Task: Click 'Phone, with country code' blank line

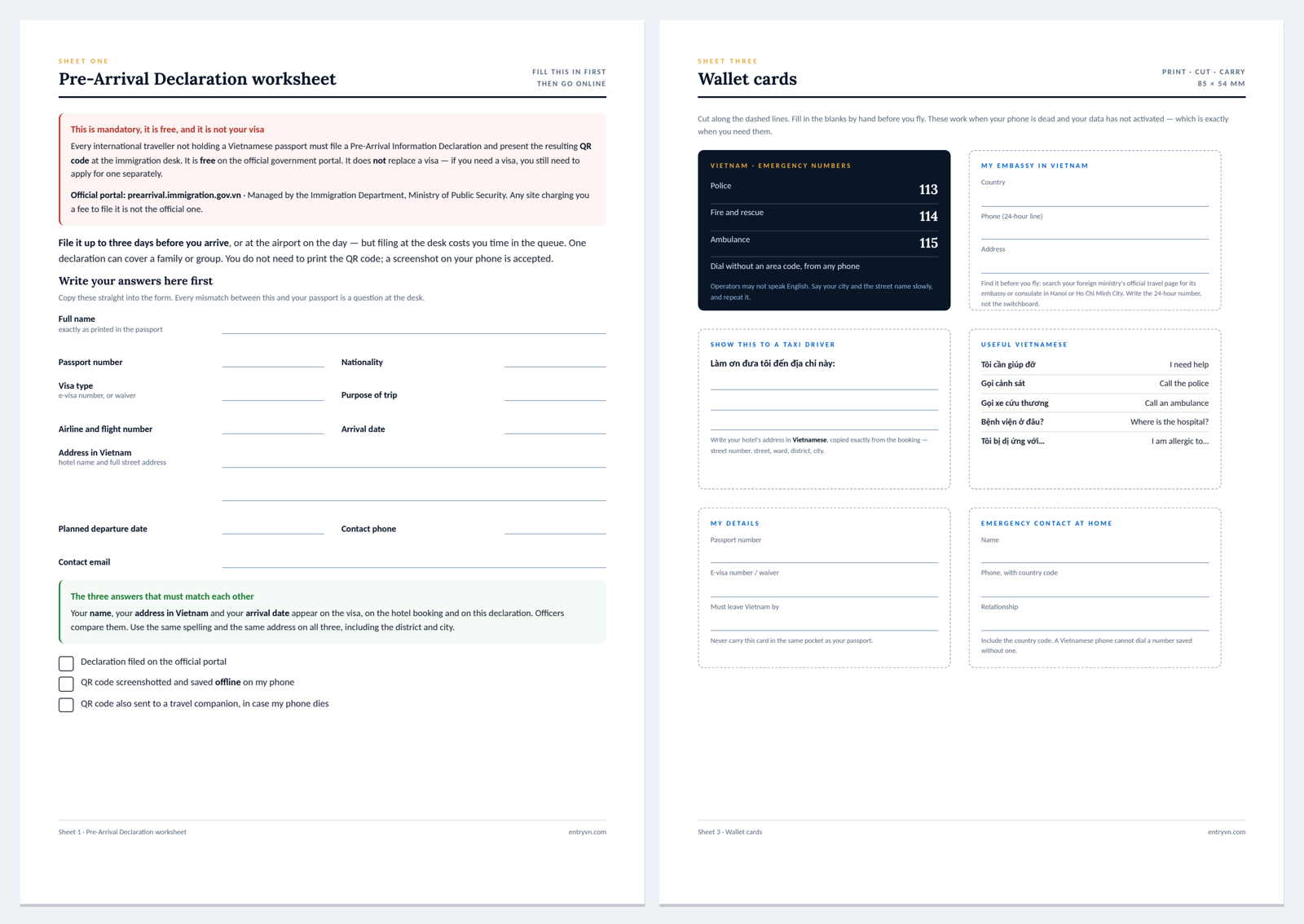Action: 1095,587
